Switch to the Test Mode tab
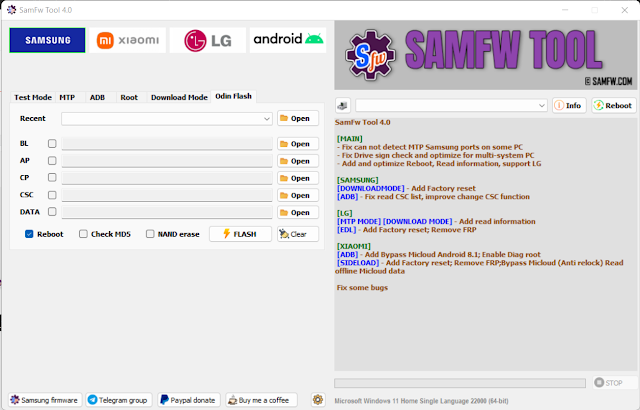640x410 pixels. 33,98
